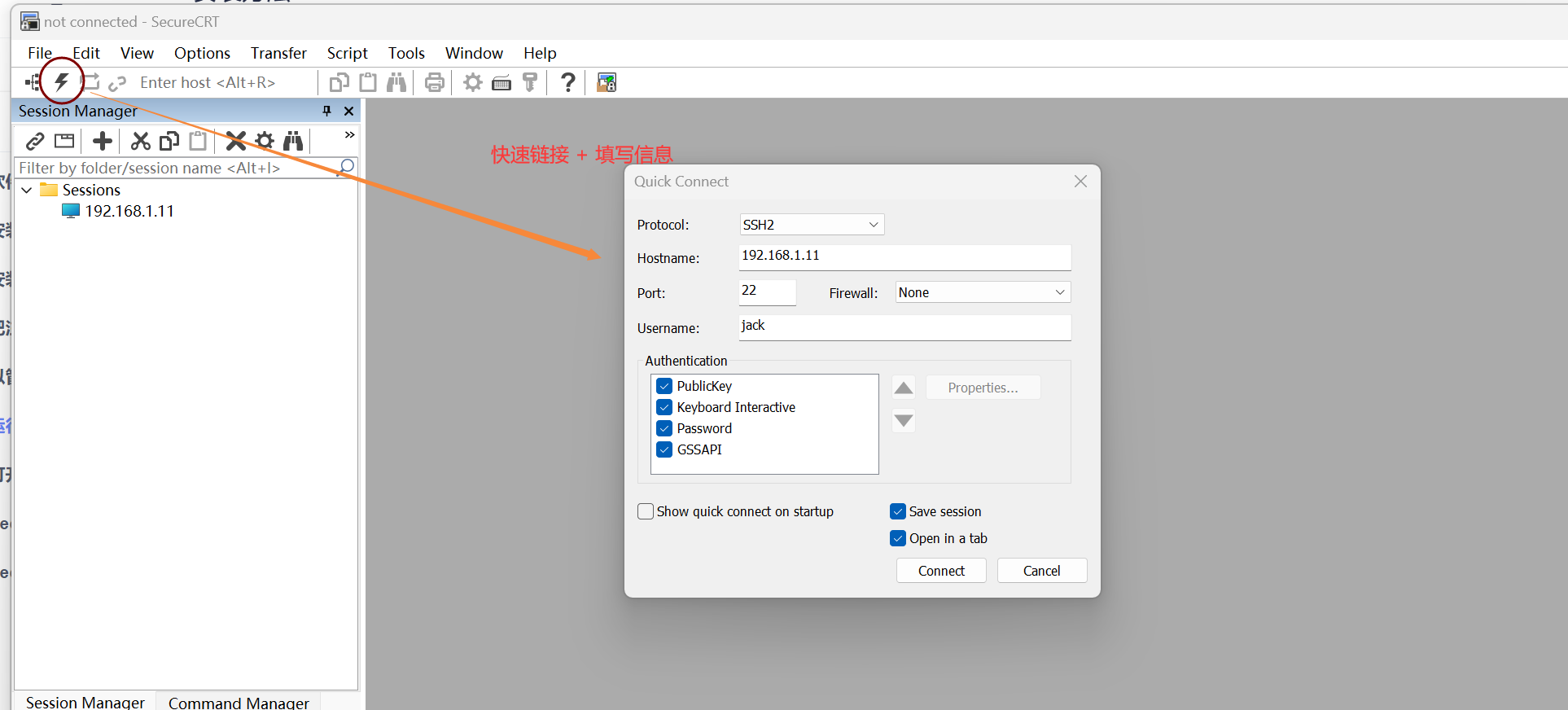Image resolution: width=1568 pixels, height=710 pixels.
Task: Close the Quick Connect dialog
Action: pos(1080,182)
